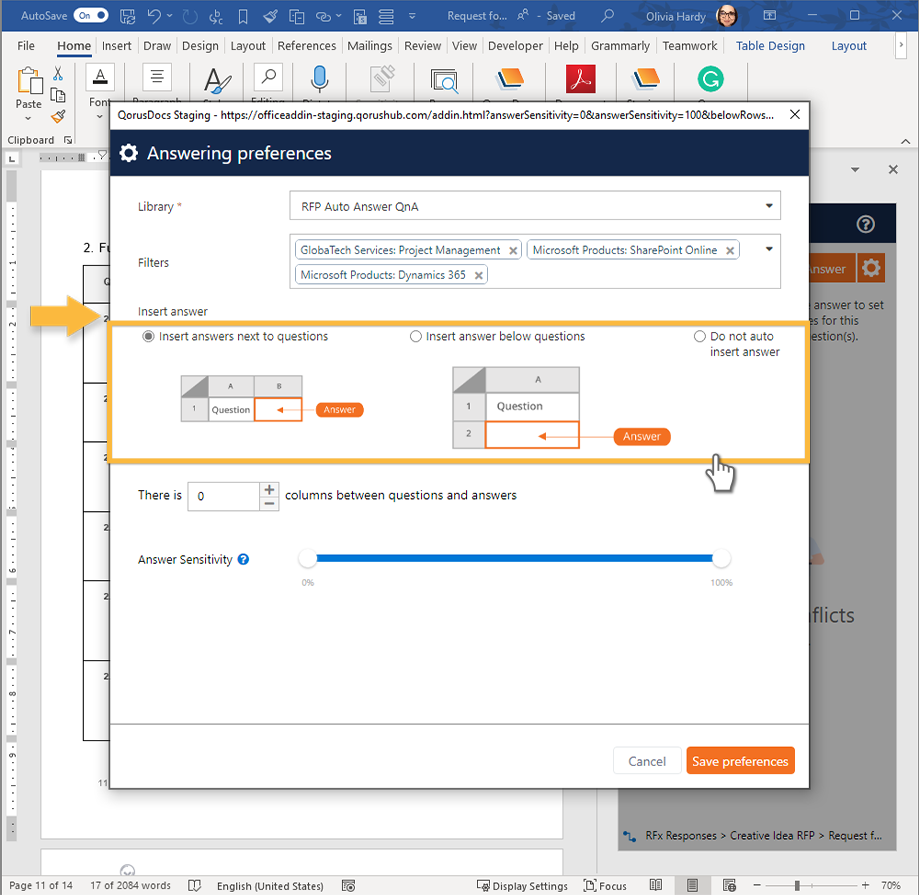
Task: Undo the last action
Action: [x=154, y=16]
